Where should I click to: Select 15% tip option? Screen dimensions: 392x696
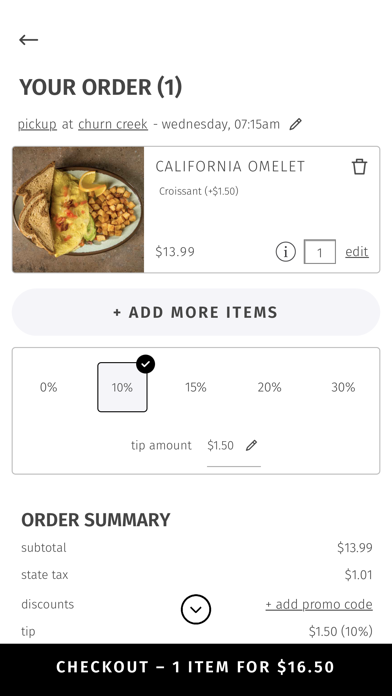coord(196,388)
